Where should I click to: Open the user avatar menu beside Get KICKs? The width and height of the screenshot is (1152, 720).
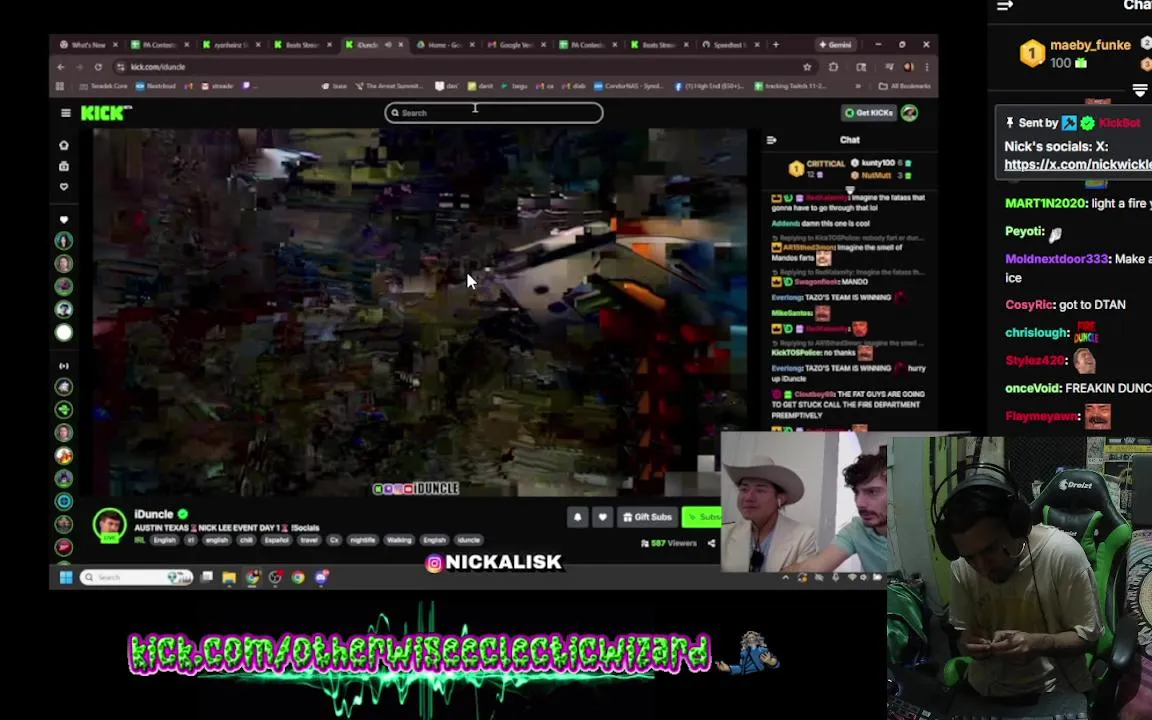click(910, 113)
